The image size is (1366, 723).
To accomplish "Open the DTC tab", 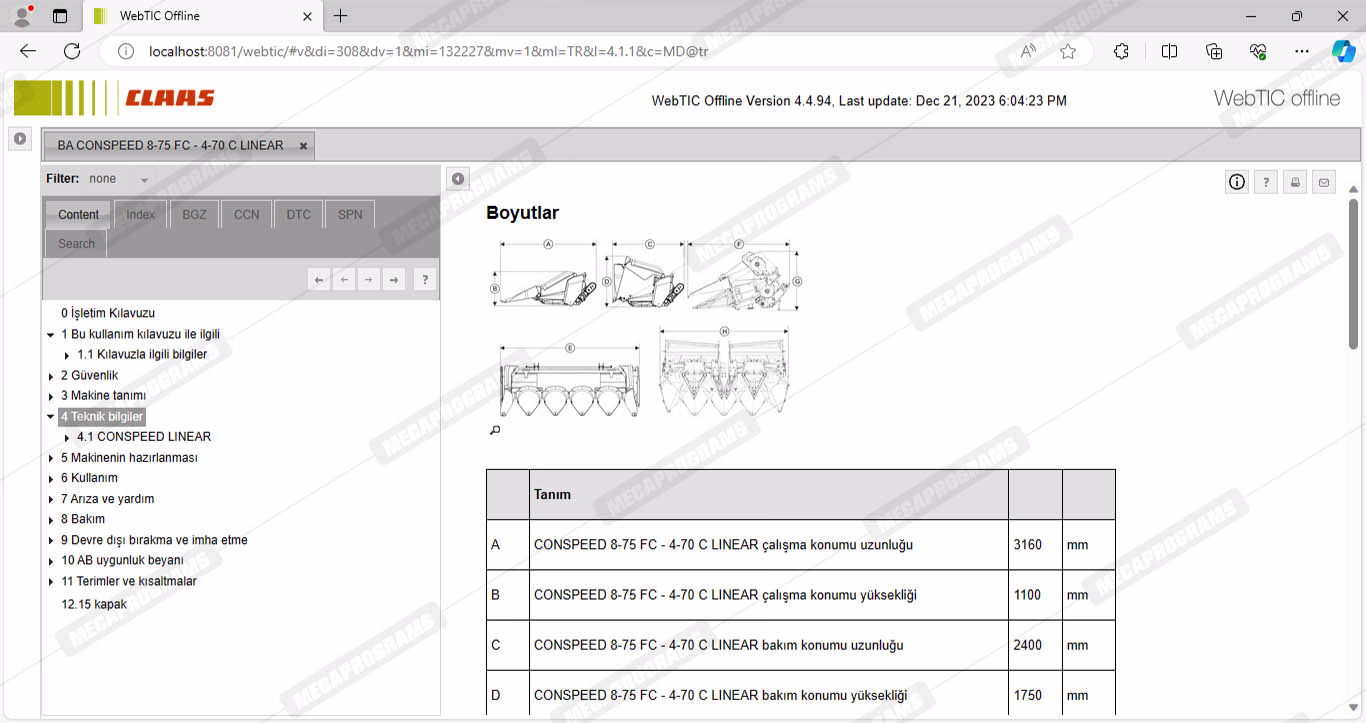I will [298, 215].
